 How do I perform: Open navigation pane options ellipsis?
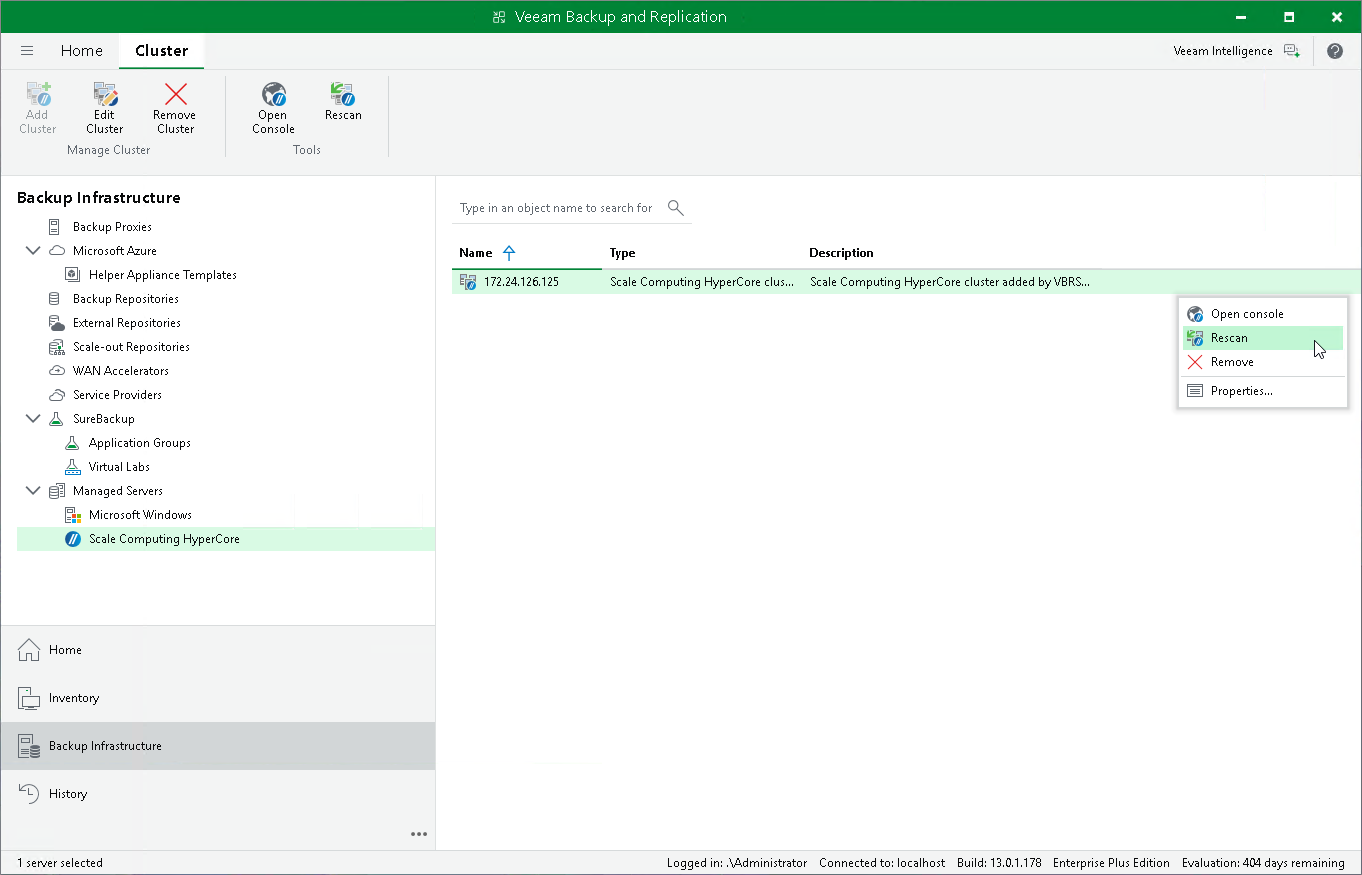pyautogui.click(x=419, y=834)
